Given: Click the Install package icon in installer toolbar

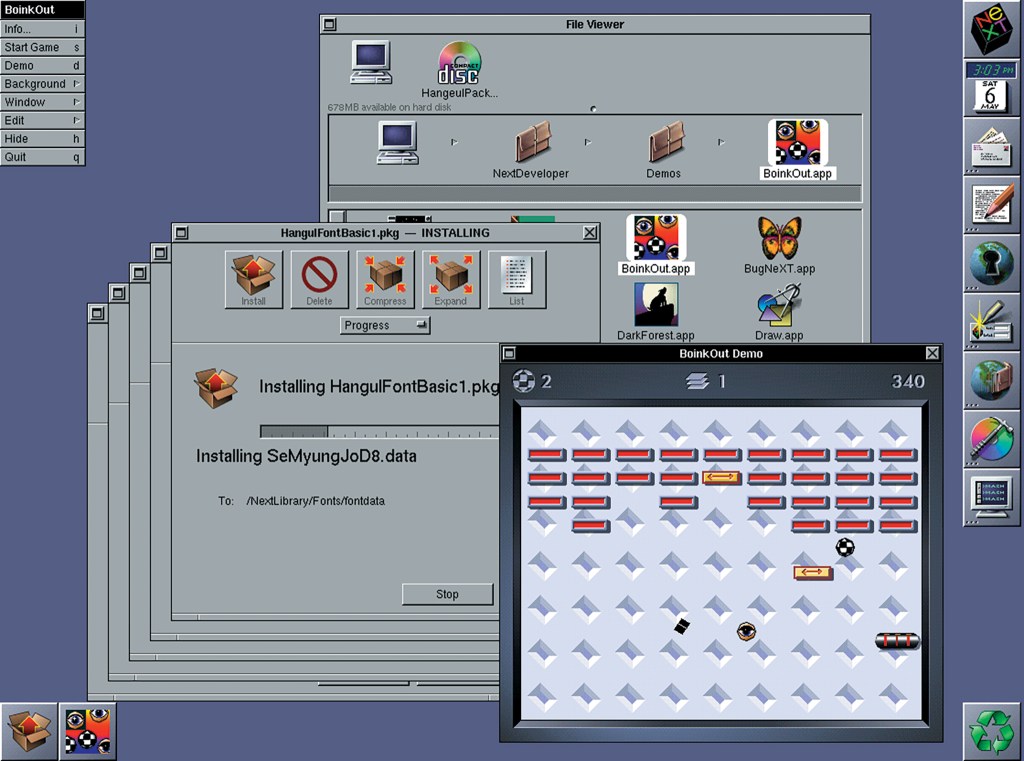Looking at the screenshot, I should click(x=253, y=280).
